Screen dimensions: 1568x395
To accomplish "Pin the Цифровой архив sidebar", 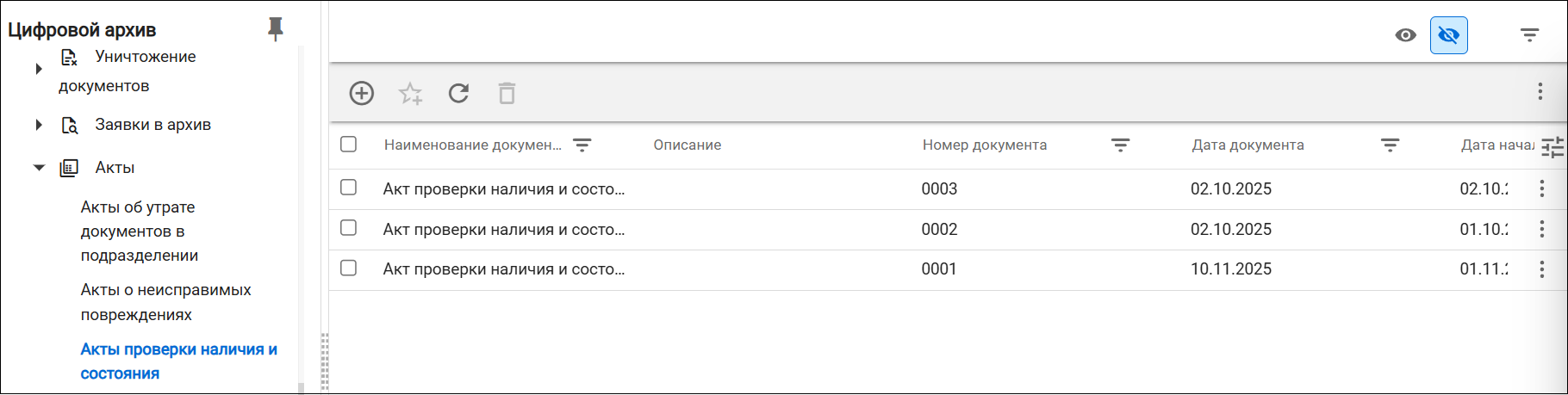I will coord(276,29).
